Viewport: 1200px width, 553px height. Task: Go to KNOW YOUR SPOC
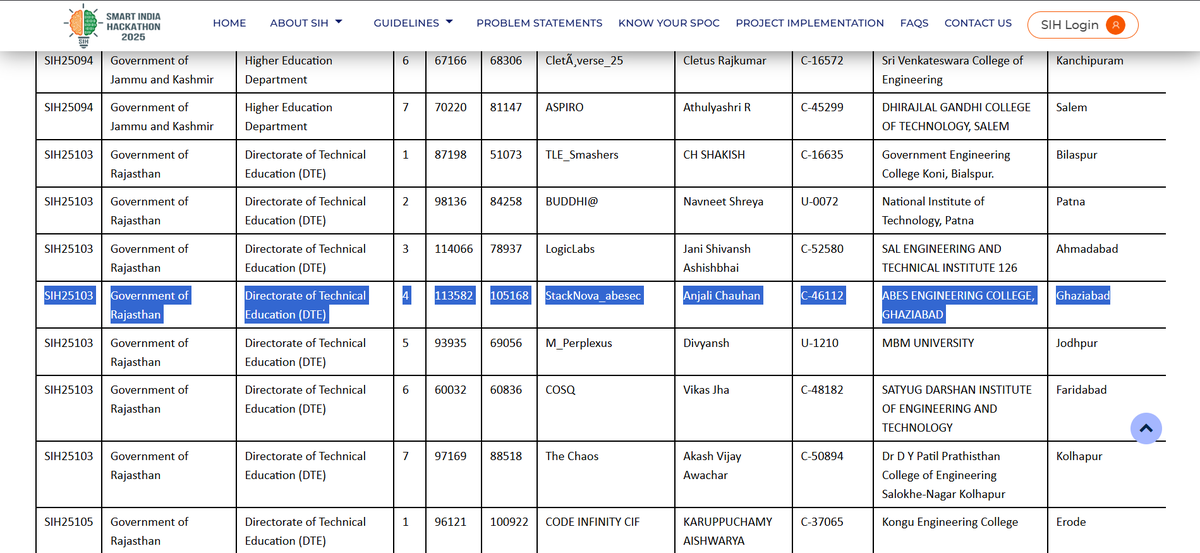[669, 23]
